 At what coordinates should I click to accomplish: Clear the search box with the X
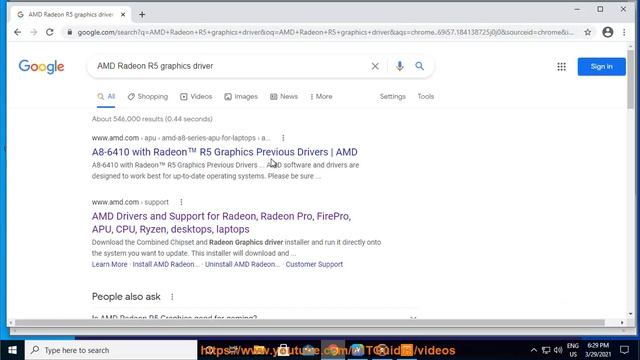click(375, 66)
